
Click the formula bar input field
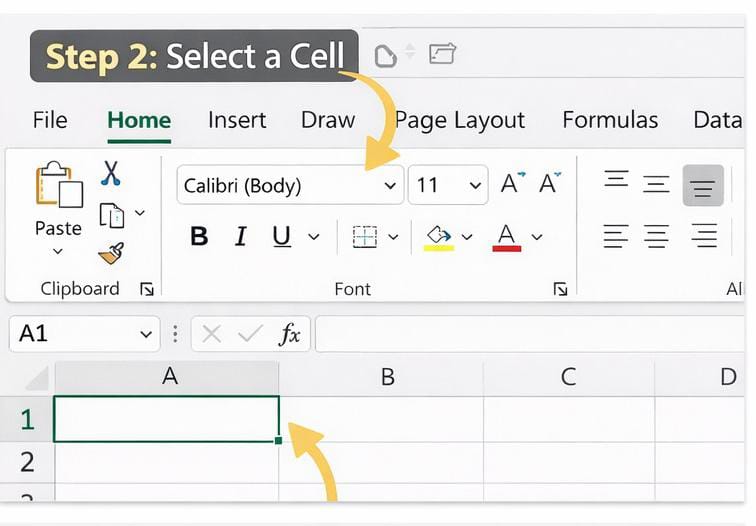point(530,335)
